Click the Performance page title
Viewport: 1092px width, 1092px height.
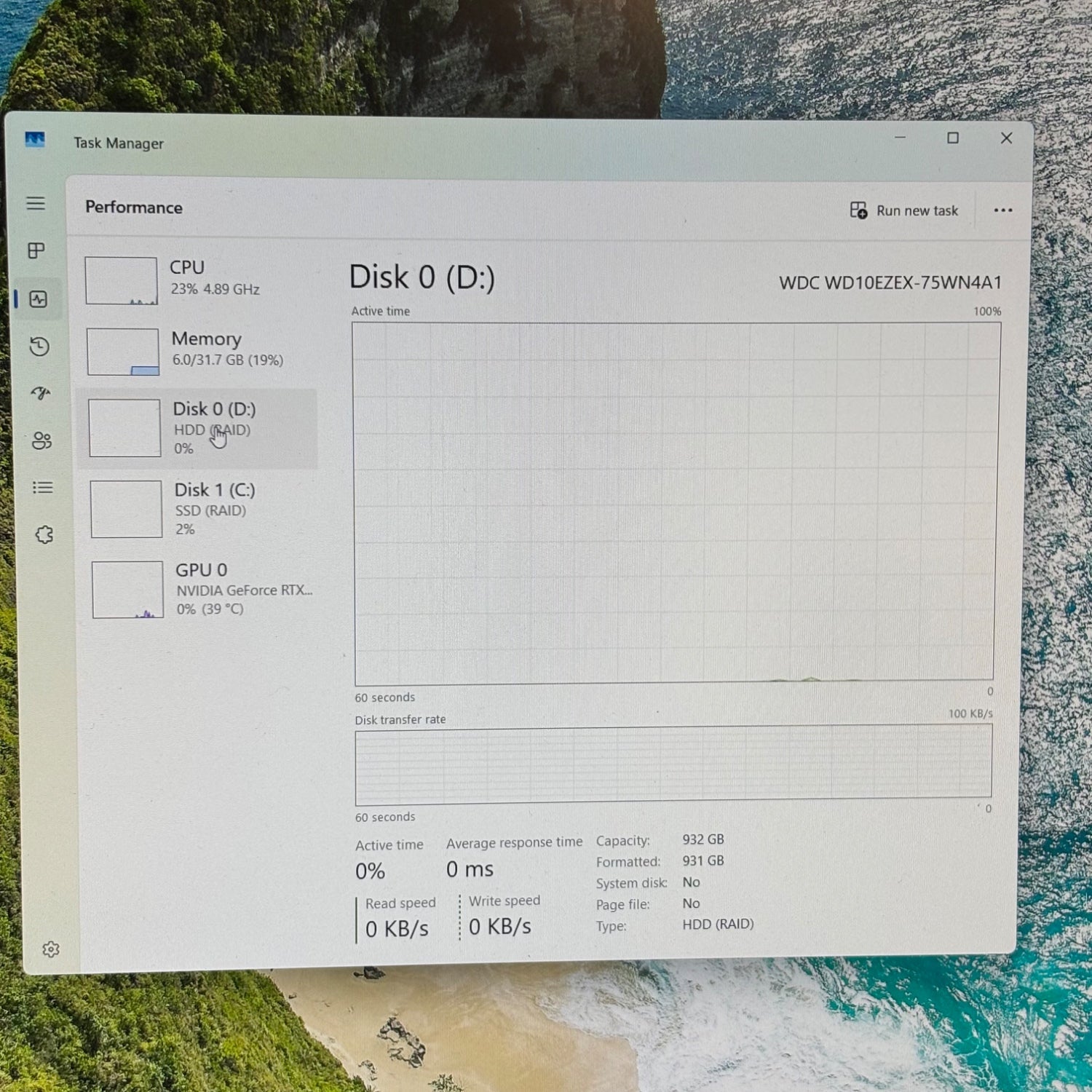click(134, 207)
